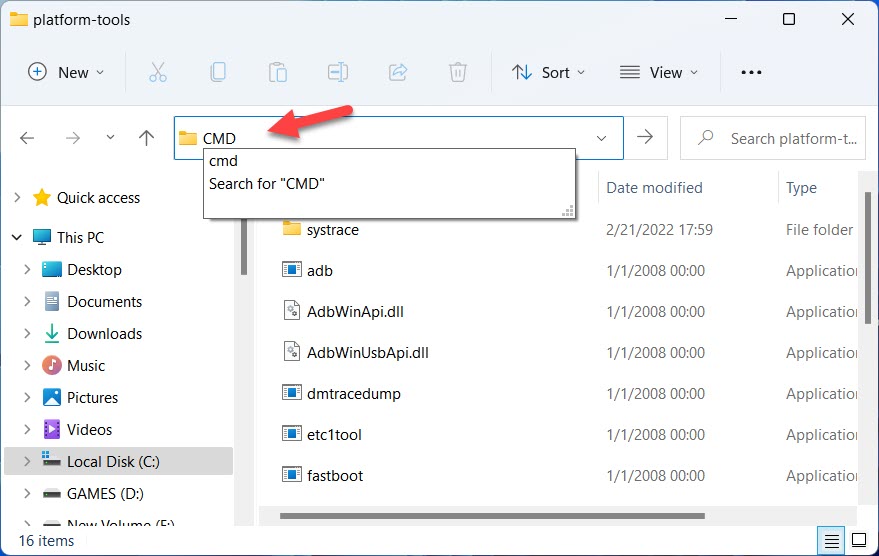Click File folder type for systrace
The image size is (879, 556).
(819, 230)
